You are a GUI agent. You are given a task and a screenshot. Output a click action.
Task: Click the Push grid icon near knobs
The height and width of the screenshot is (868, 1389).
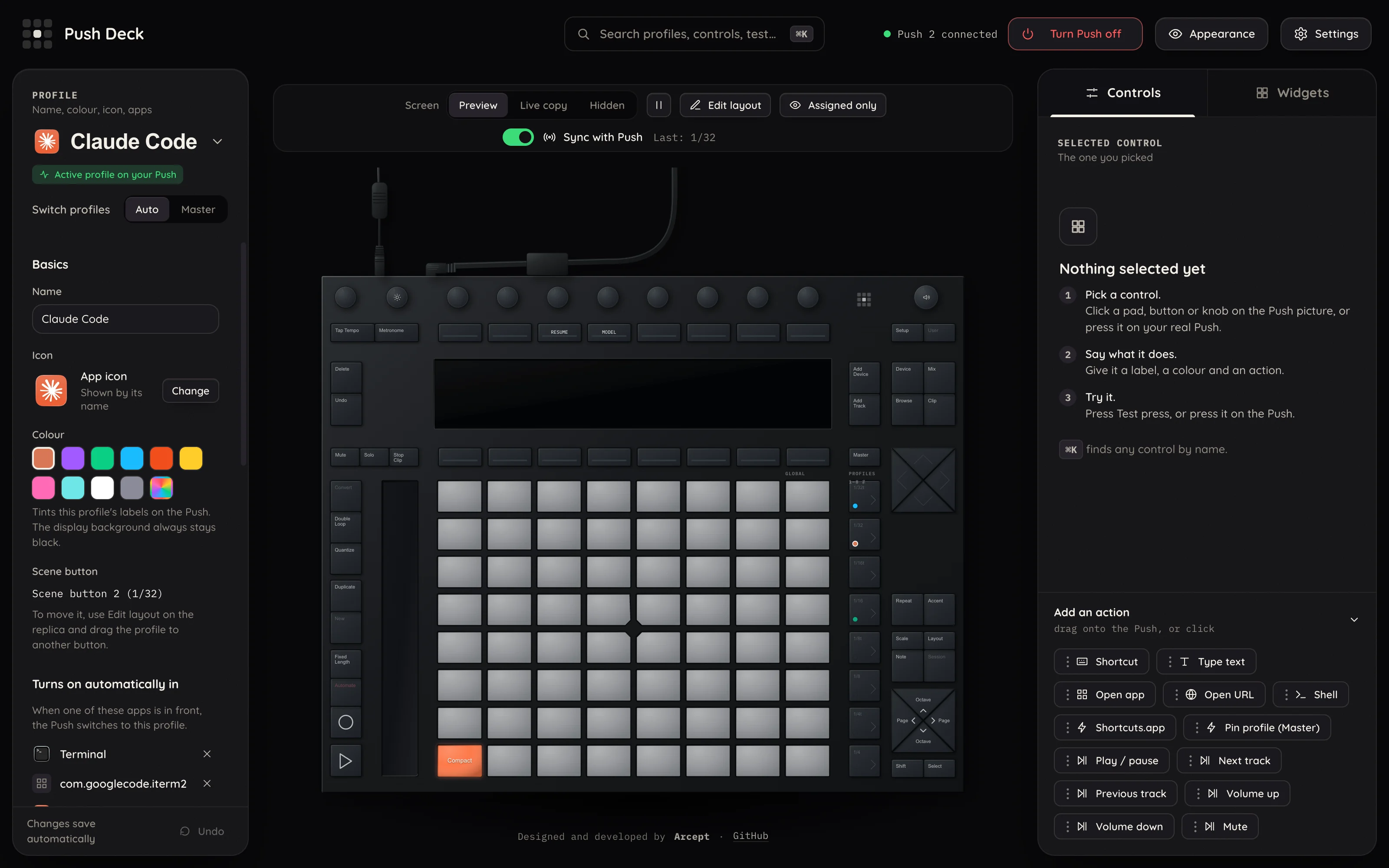pyautogui.click(x=864, y=299)
